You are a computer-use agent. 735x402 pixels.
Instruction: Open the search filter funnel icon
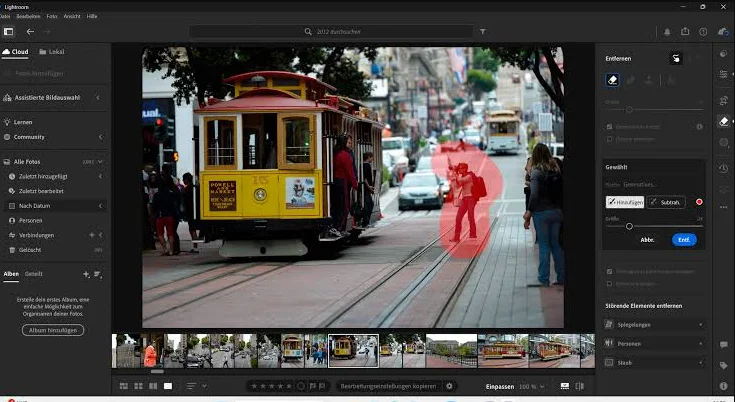coord(482,31)
